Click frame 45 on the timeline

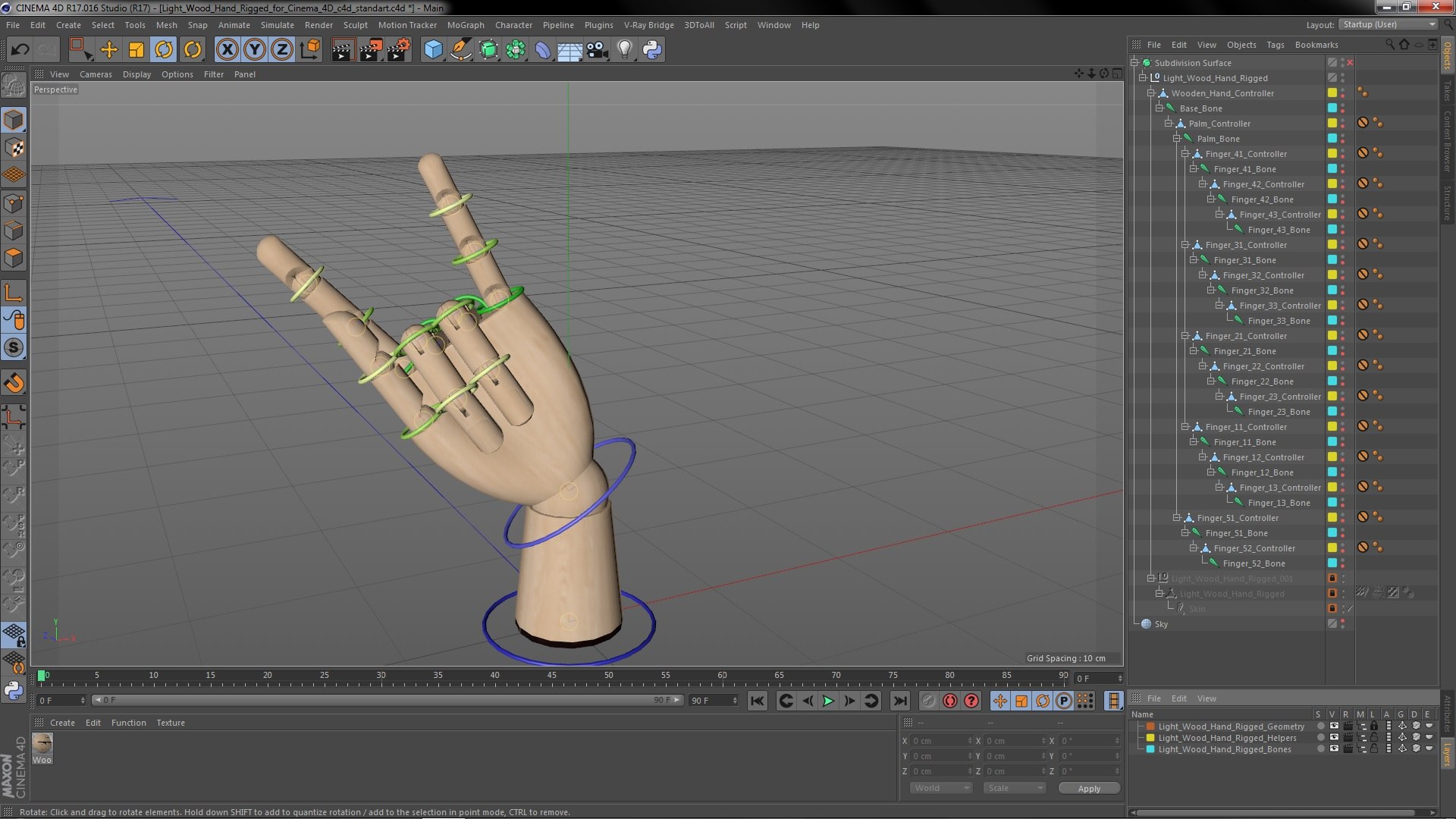[551, 676]
